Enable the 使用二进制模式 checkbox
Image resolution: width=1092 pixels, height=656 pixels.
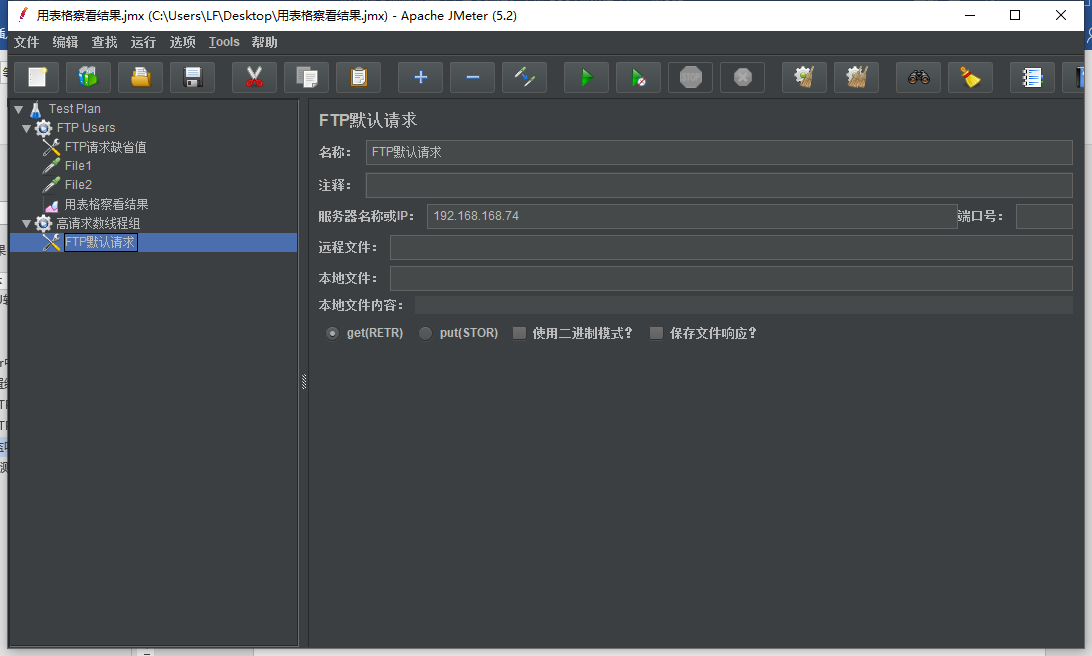click(x=519, y=333)
